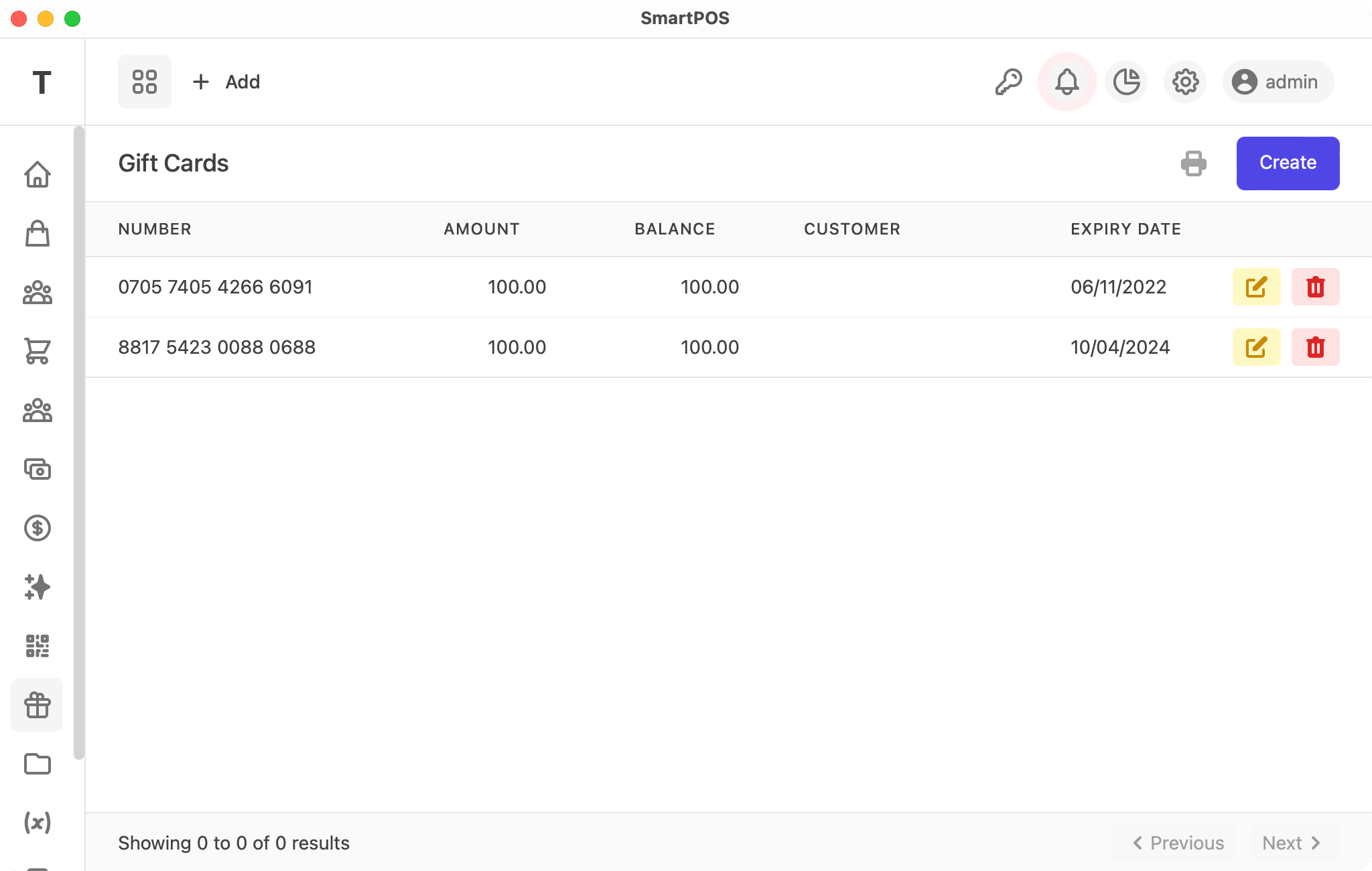This screenshot has height=871, width=1372.
Task: Click the shopping bag sidebar icon
Action: click(x=38, y=234)
